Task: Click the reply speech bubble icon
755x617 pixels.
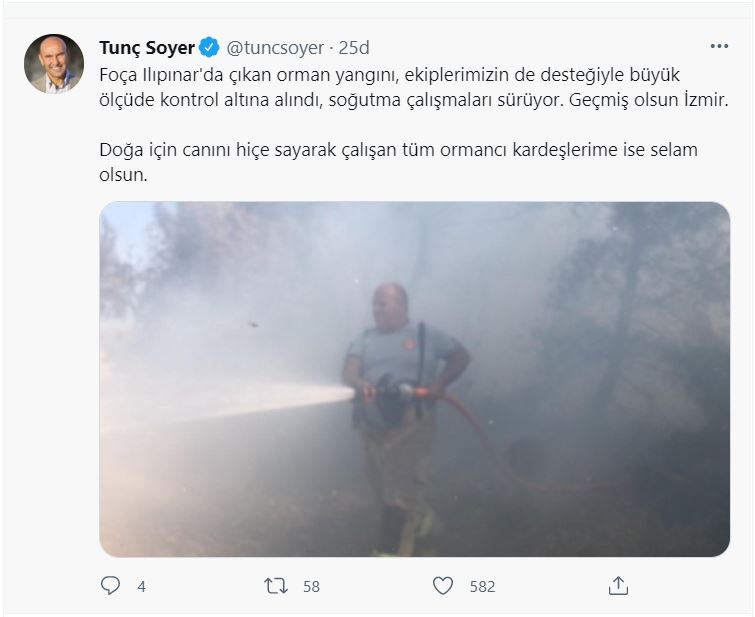Action: [x=110, y=586]
